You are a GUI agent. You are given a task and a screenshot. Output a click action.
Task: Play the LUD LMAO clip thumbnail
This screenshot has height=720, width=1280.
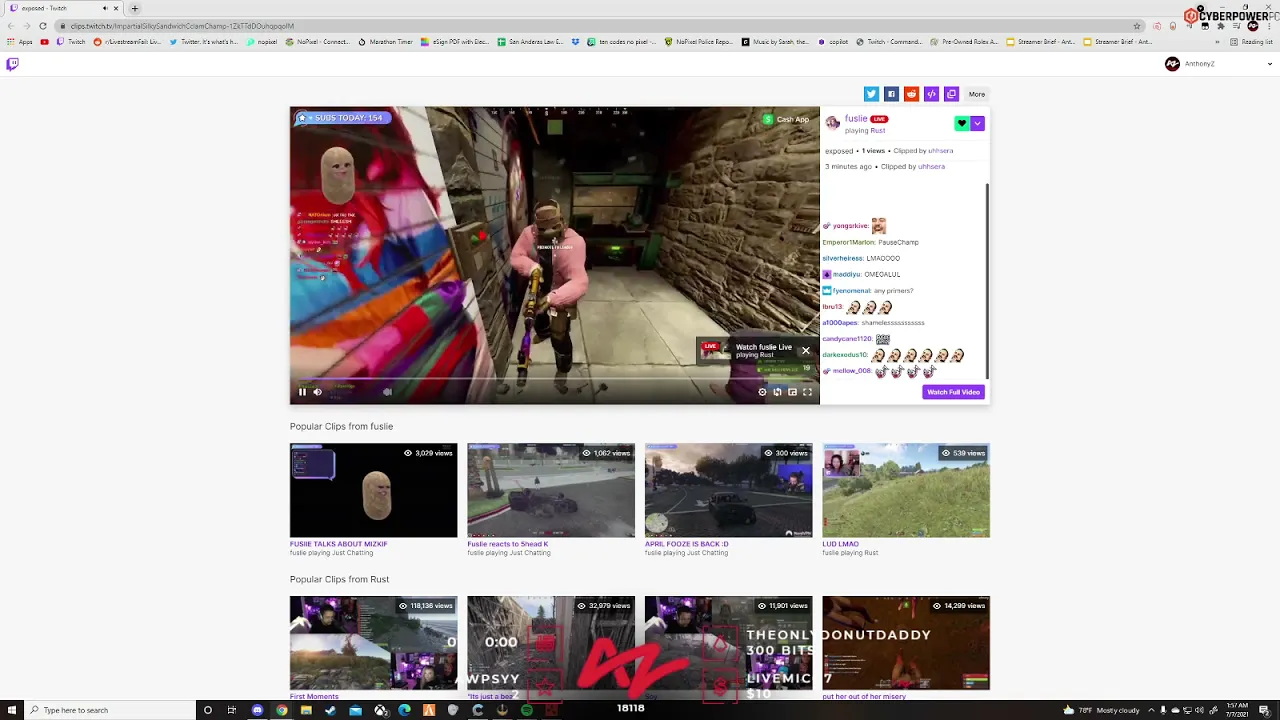(x=906, y=490)
